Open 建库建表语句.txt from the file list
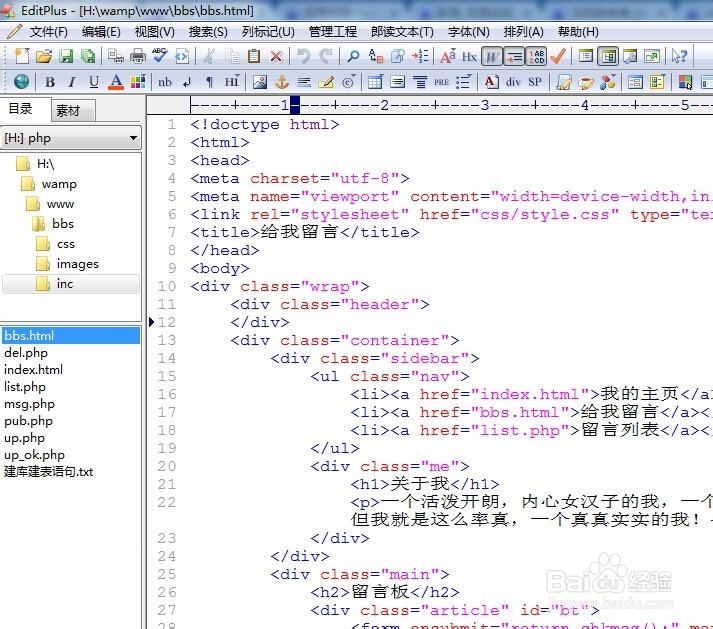 (48, 472)
